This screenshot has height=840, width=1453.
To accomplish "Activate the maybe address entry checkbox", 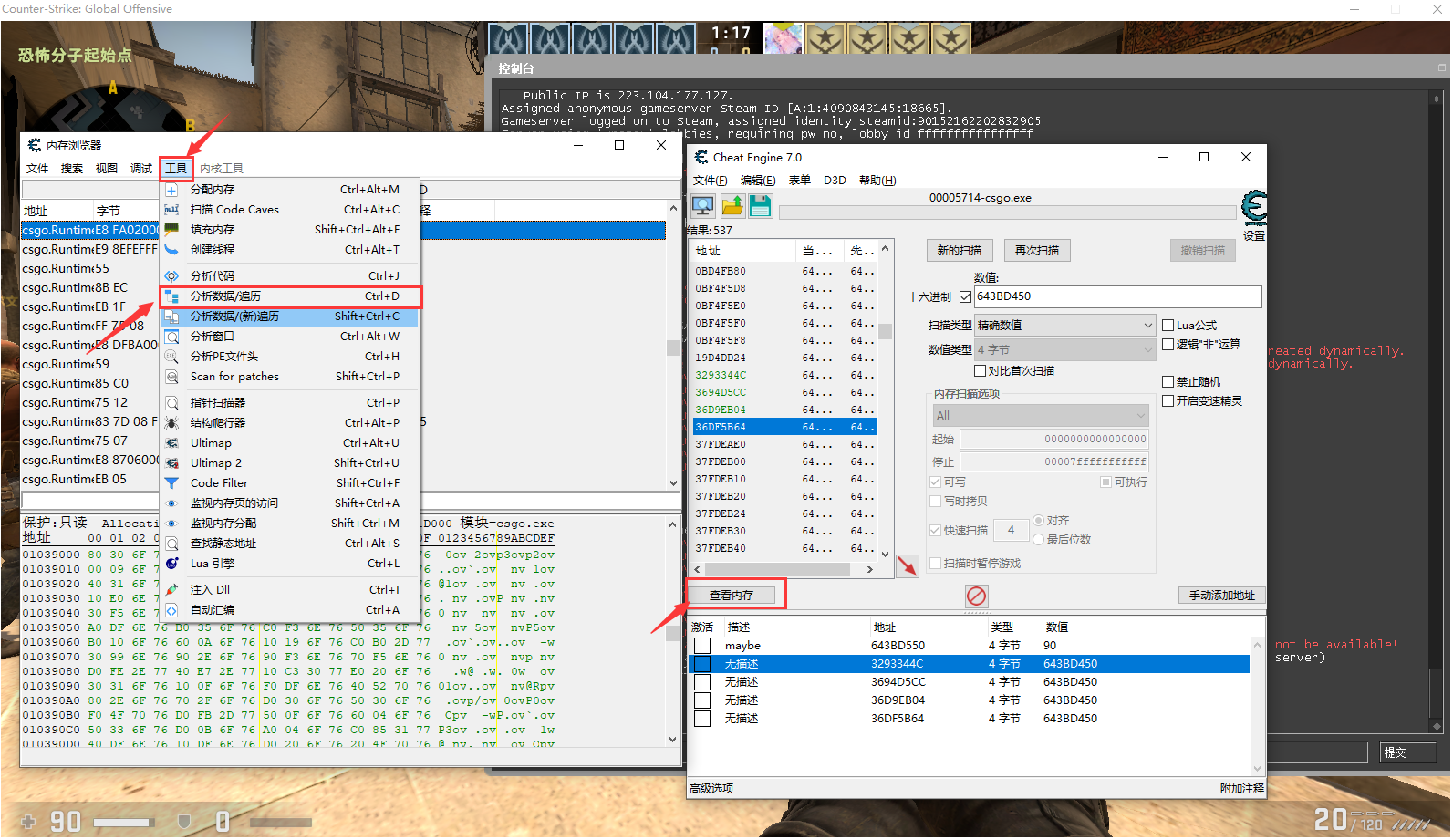I will pyautogui.click(x=702, y=646).
